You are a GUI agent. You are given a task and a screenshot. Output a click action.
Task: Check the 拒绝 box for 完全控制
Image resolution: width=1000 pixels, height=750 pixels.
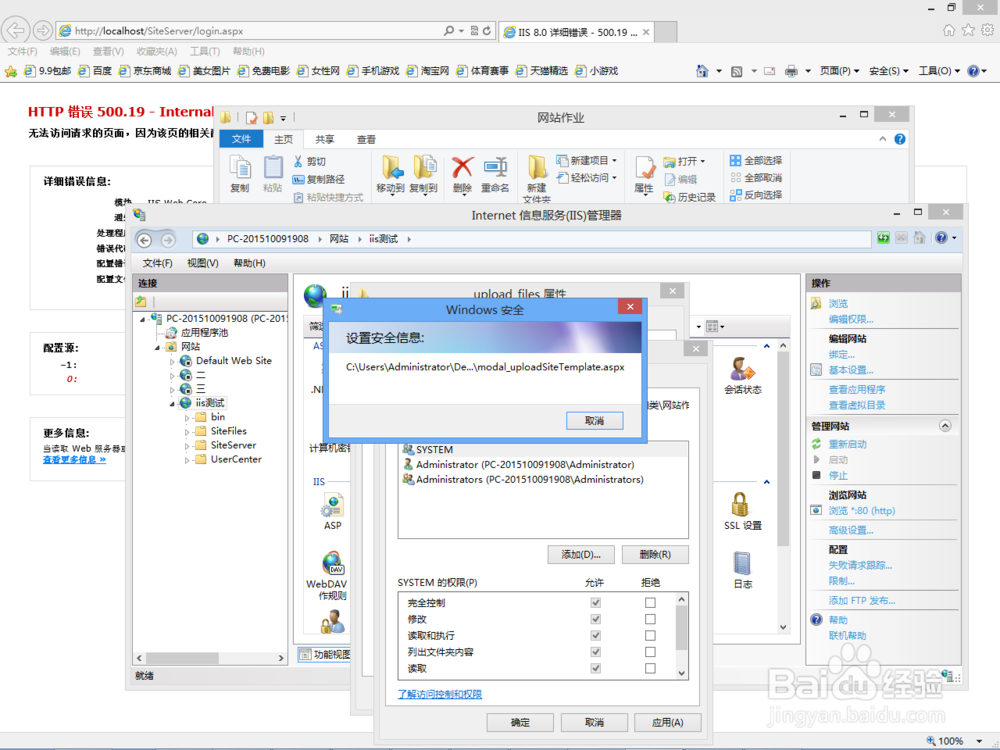coord(649,603)
